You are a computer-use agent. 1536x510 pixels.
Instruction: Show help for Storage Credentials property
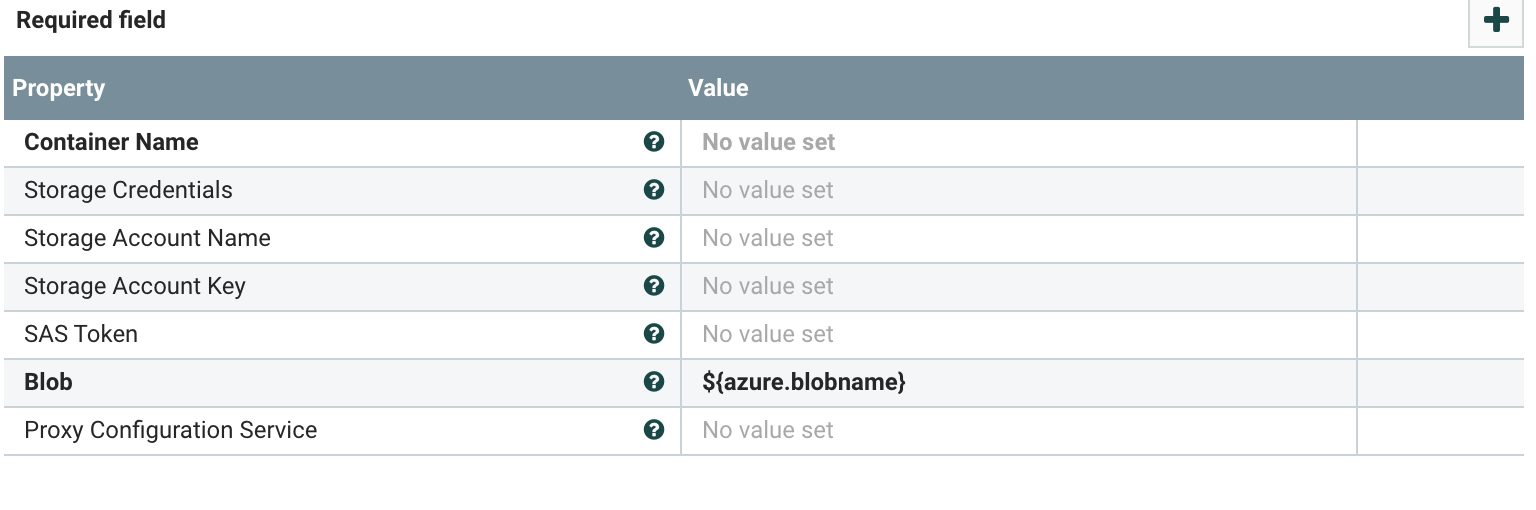(x=654, y=190)
